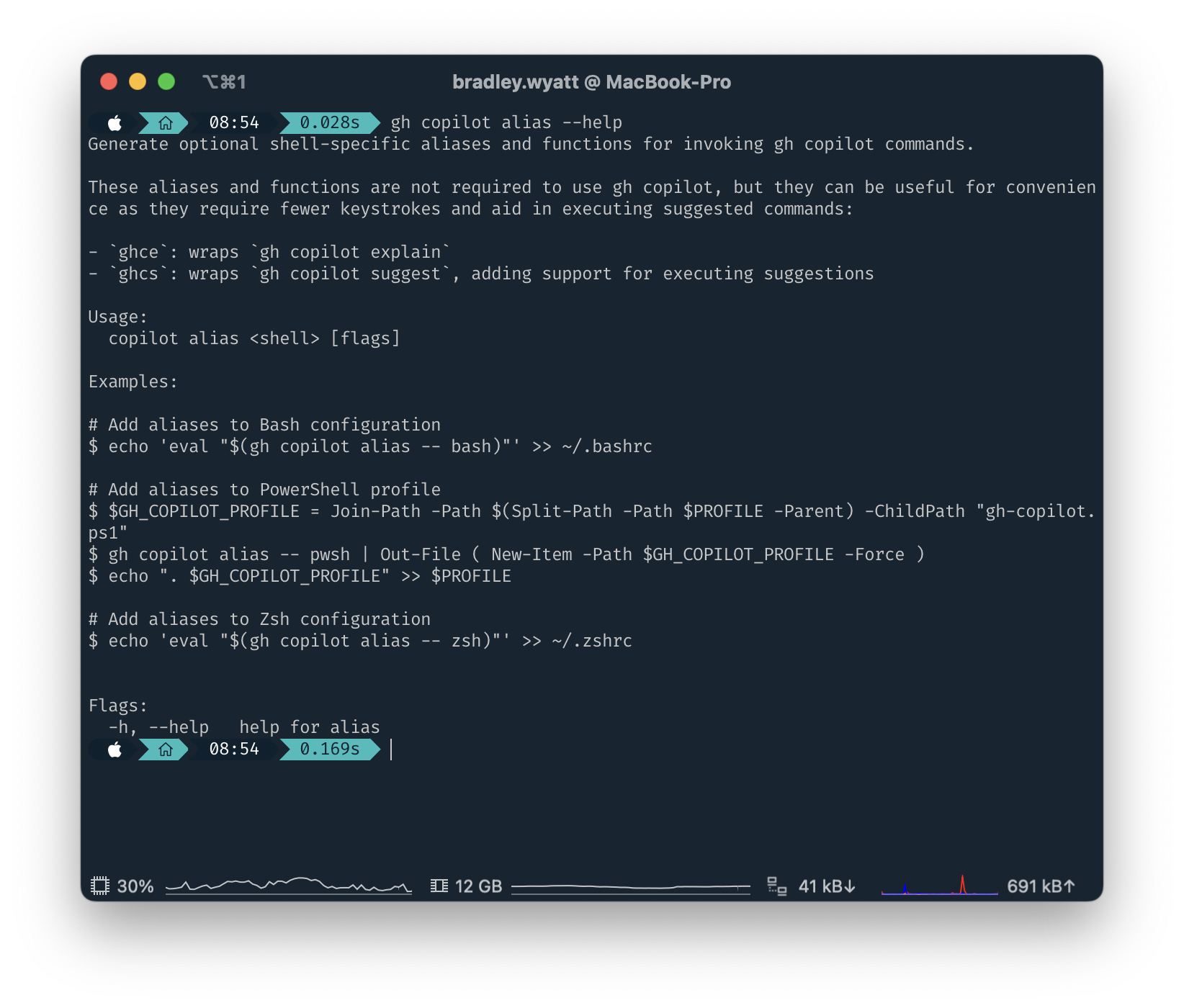1184x1008 pixels.
Task: Click the 0.028s duration segment
Action: click(x=330, y=123)
